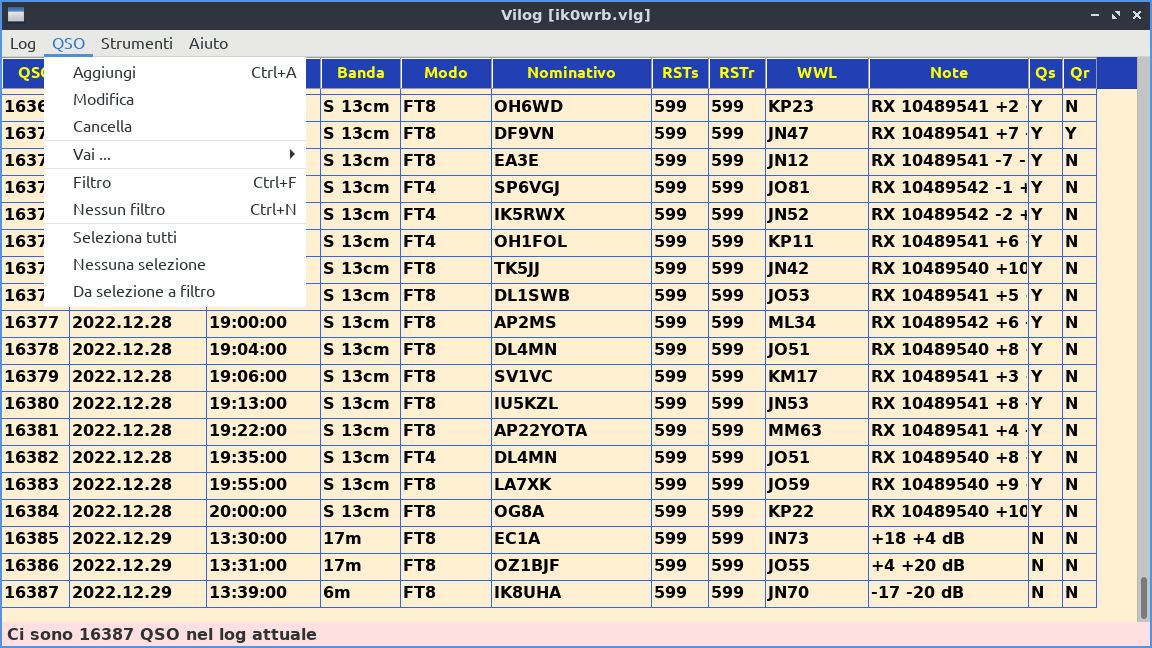
Task: Choose Cancella menu entry
Action: tap(175, 126)
